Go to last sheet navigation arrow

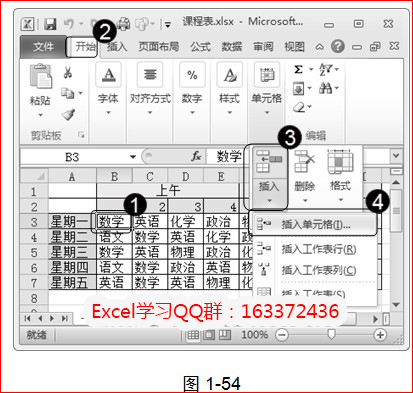pyautogui.click(x=65, y=319)
